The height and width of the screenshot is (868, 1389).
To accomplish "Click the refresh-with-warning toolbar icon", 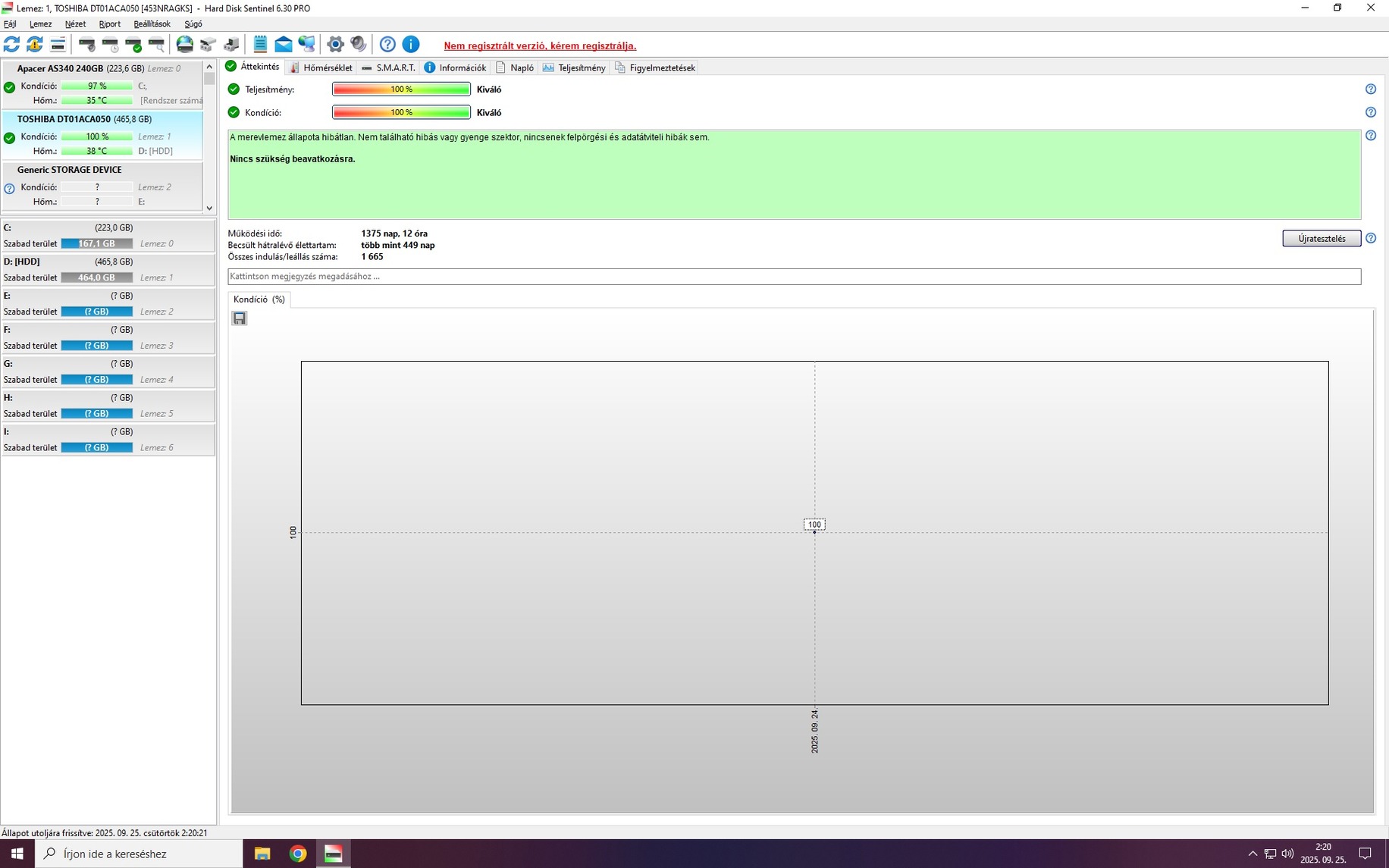I will click(35, 45).
